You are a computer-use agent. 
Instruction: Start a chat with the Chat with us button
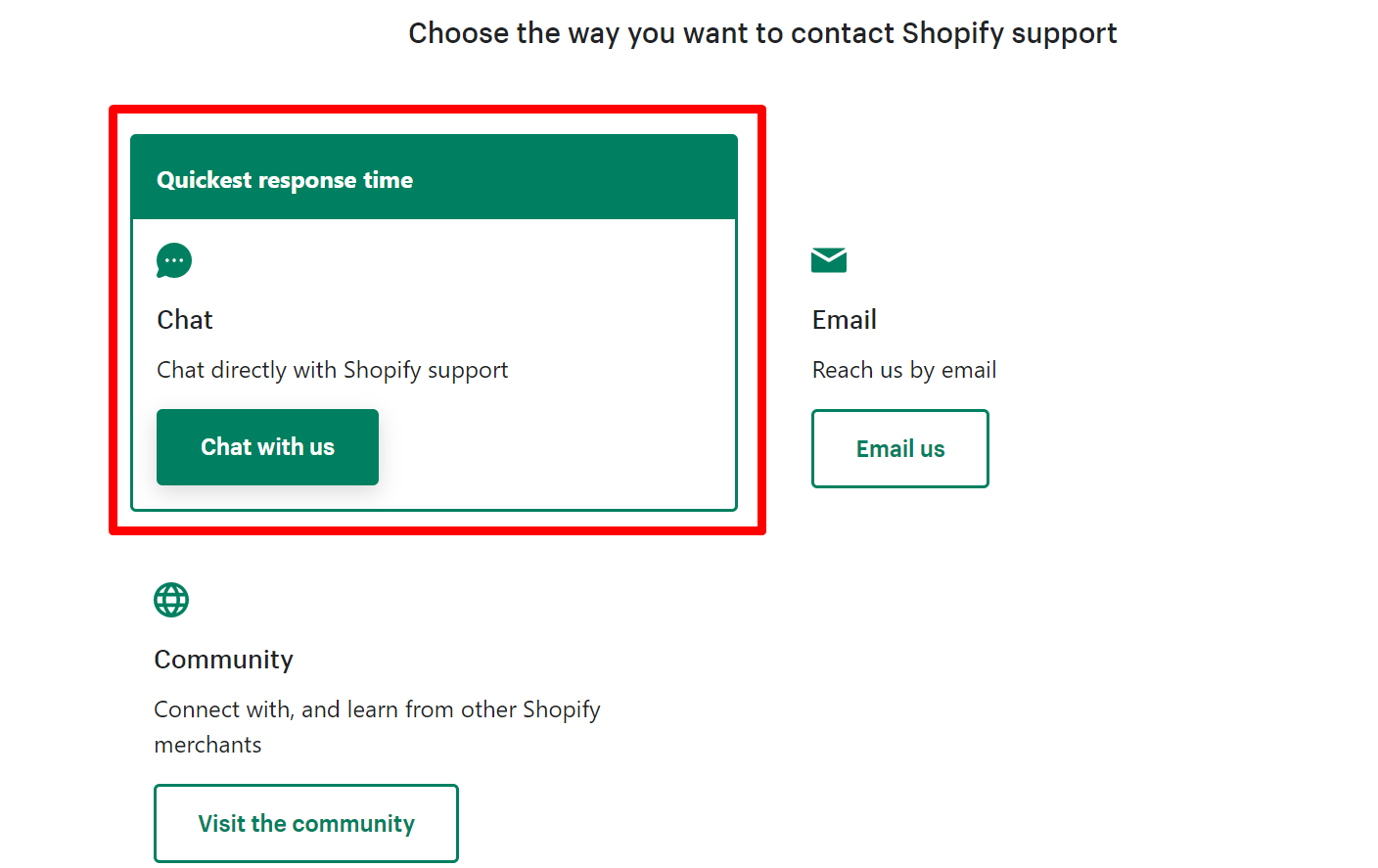point(267,447)
